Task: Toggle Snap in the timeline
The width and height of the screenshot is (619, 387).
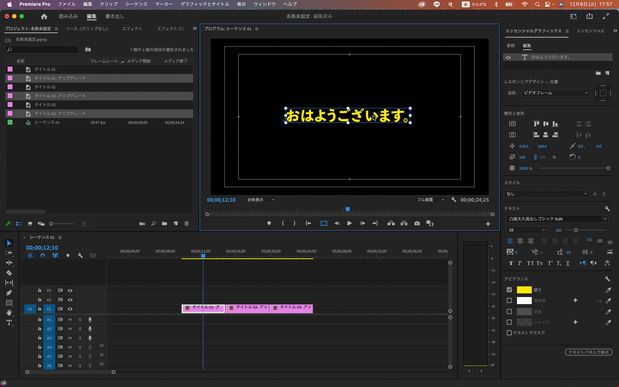Action: click(x=42, y=255)
